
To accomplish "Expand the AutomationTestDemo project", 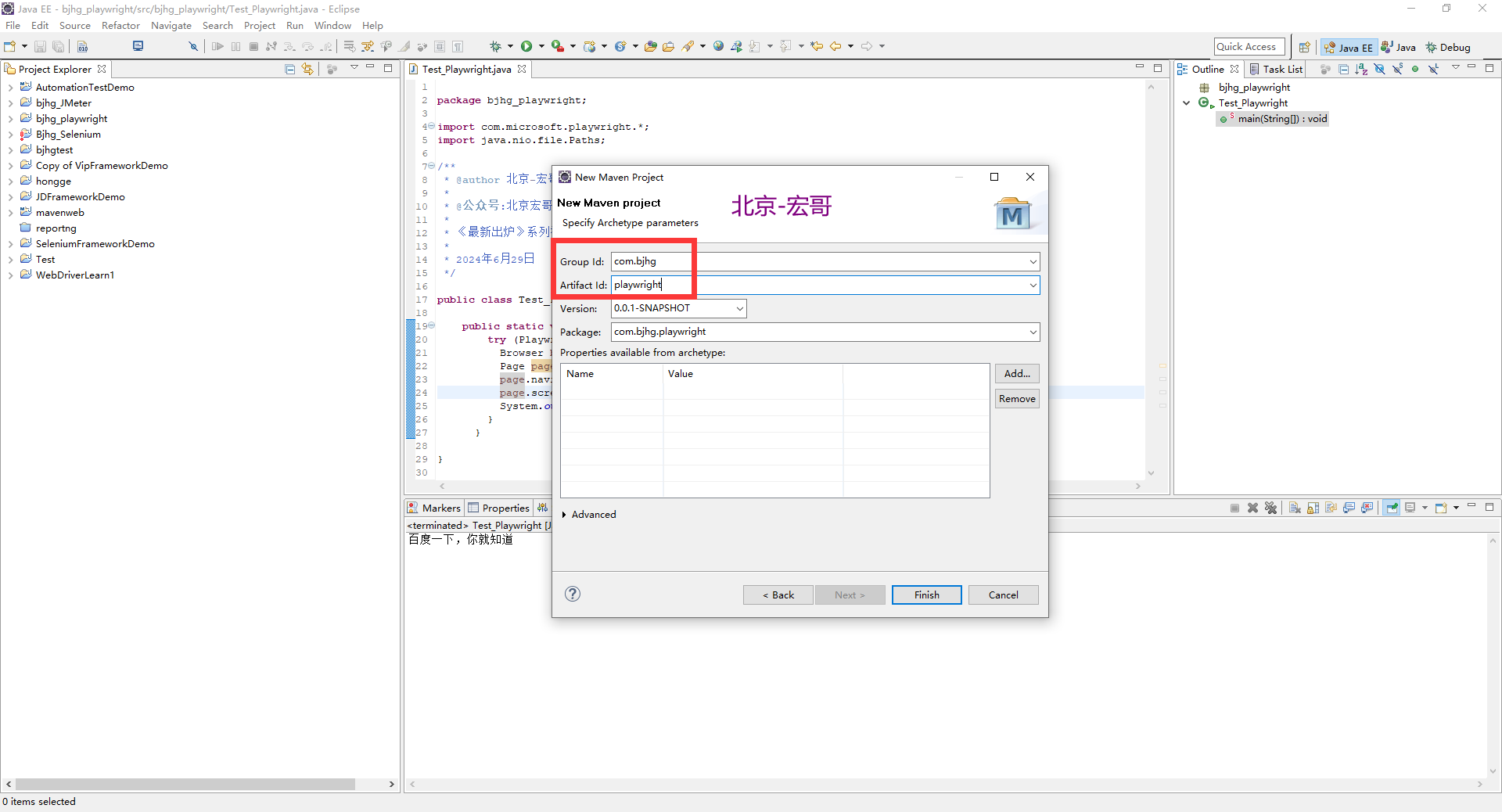I will pos(10,88).
